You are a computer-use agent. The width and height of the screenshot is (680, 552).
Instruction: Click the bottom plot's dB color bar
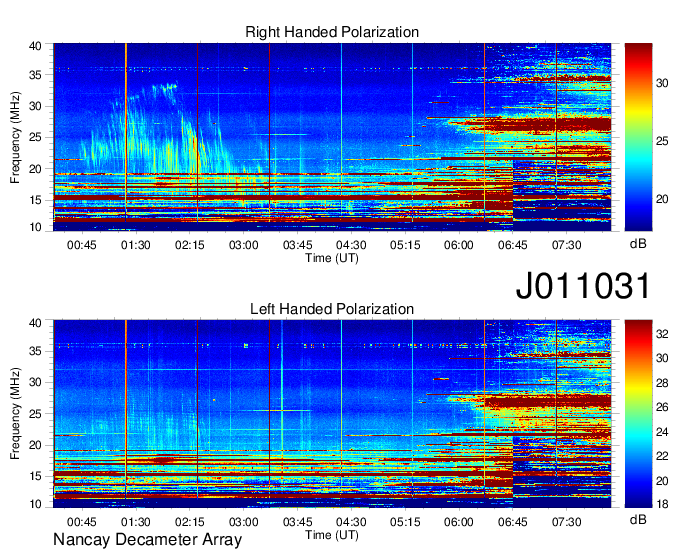[x=638, y=414]
